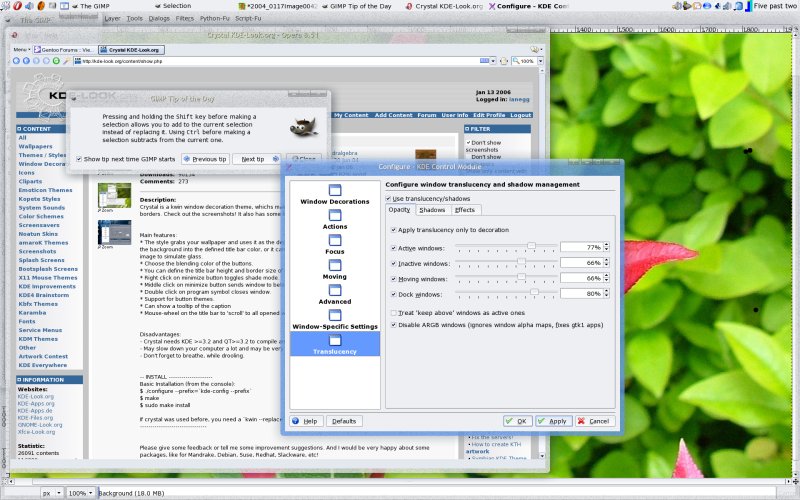The width and height of the screenshot is (800, 500).
Task: Click the Active windows opacity slider
Action: point(506,247)
